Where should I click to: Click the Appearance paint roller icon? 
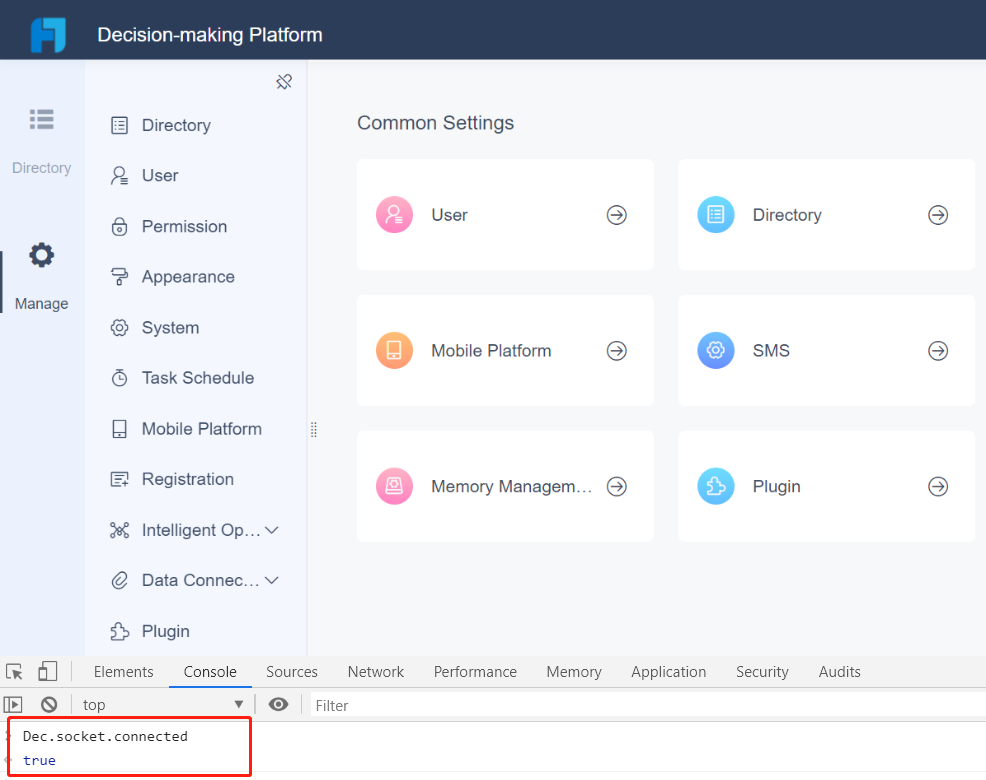tap(119, 277)
